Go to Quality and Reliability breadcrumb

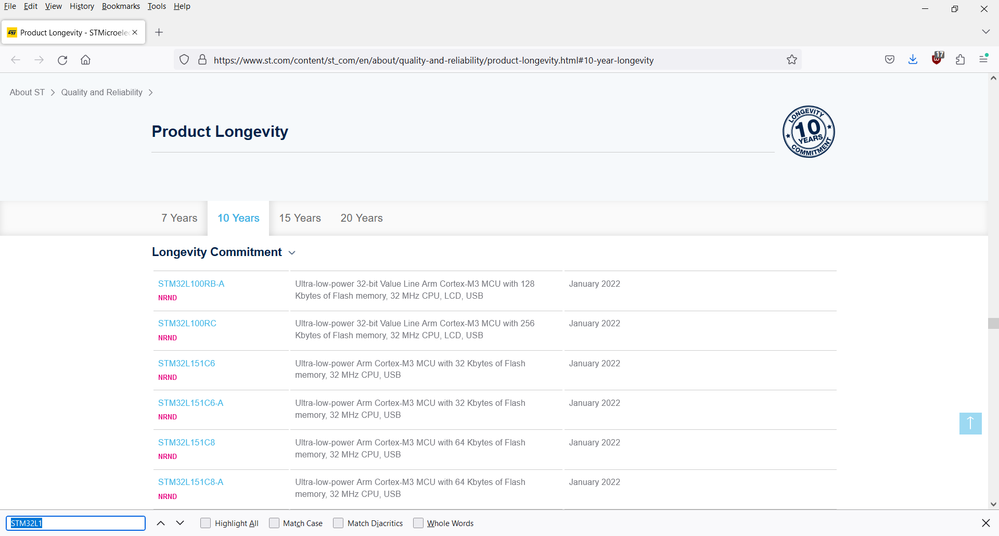point(102,92)
